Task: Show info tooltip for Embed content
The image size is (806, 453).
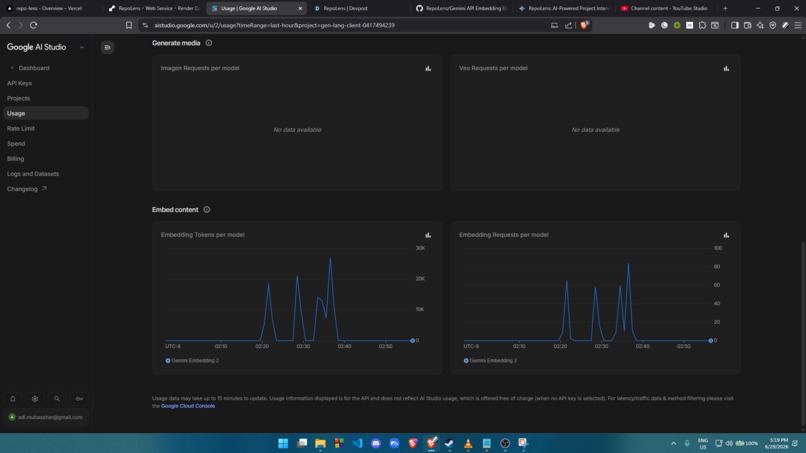Action: (207, 210)
